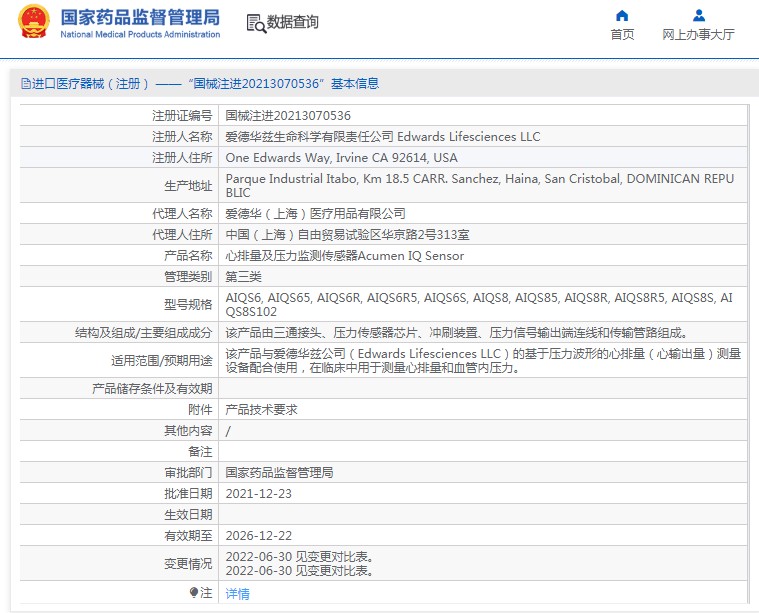Screen dimensions: 759x613
Task: Click the 审批部门 label
Action: 188,473
